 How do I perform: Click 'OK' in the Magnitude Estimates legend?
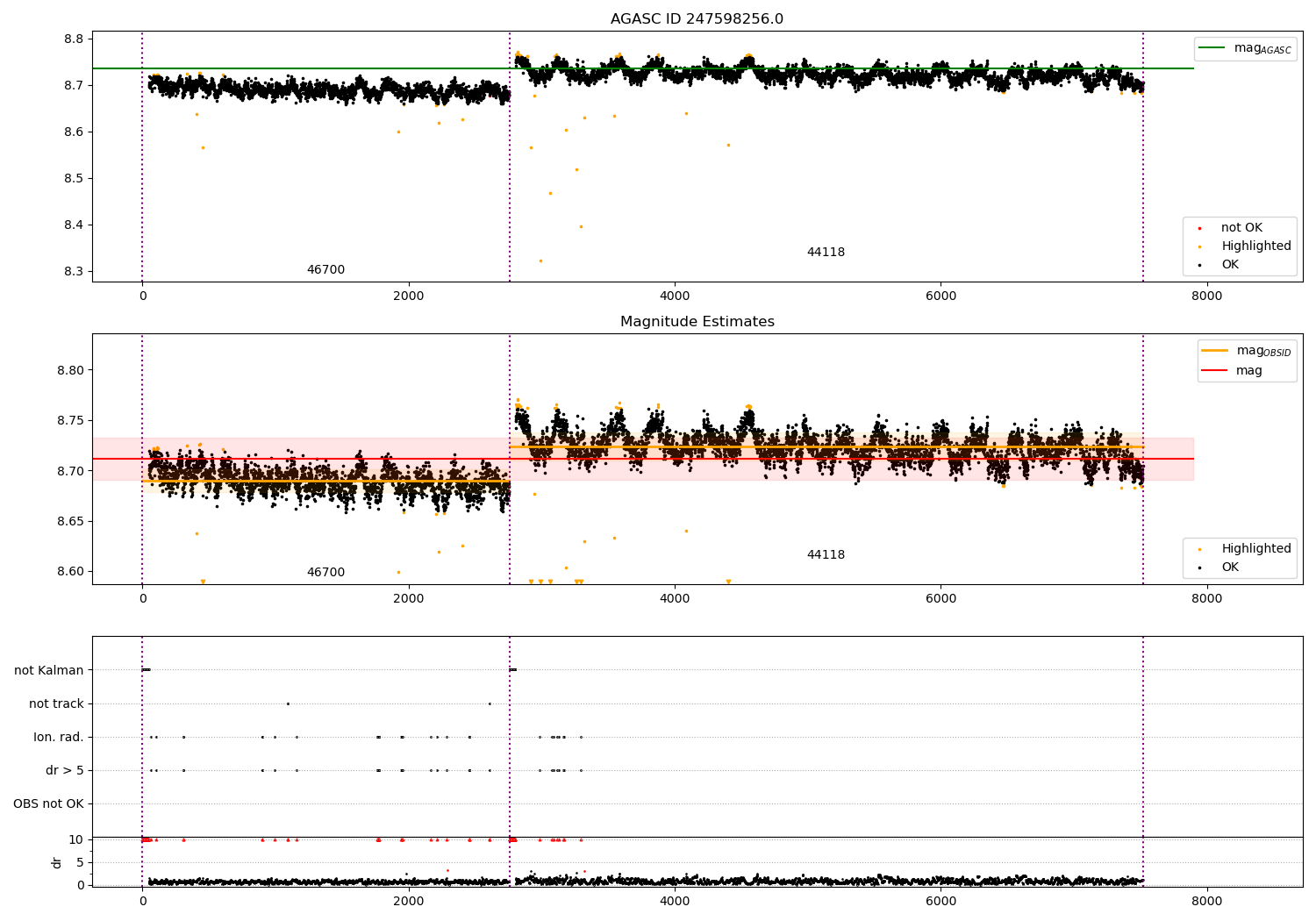[1230, 568]
